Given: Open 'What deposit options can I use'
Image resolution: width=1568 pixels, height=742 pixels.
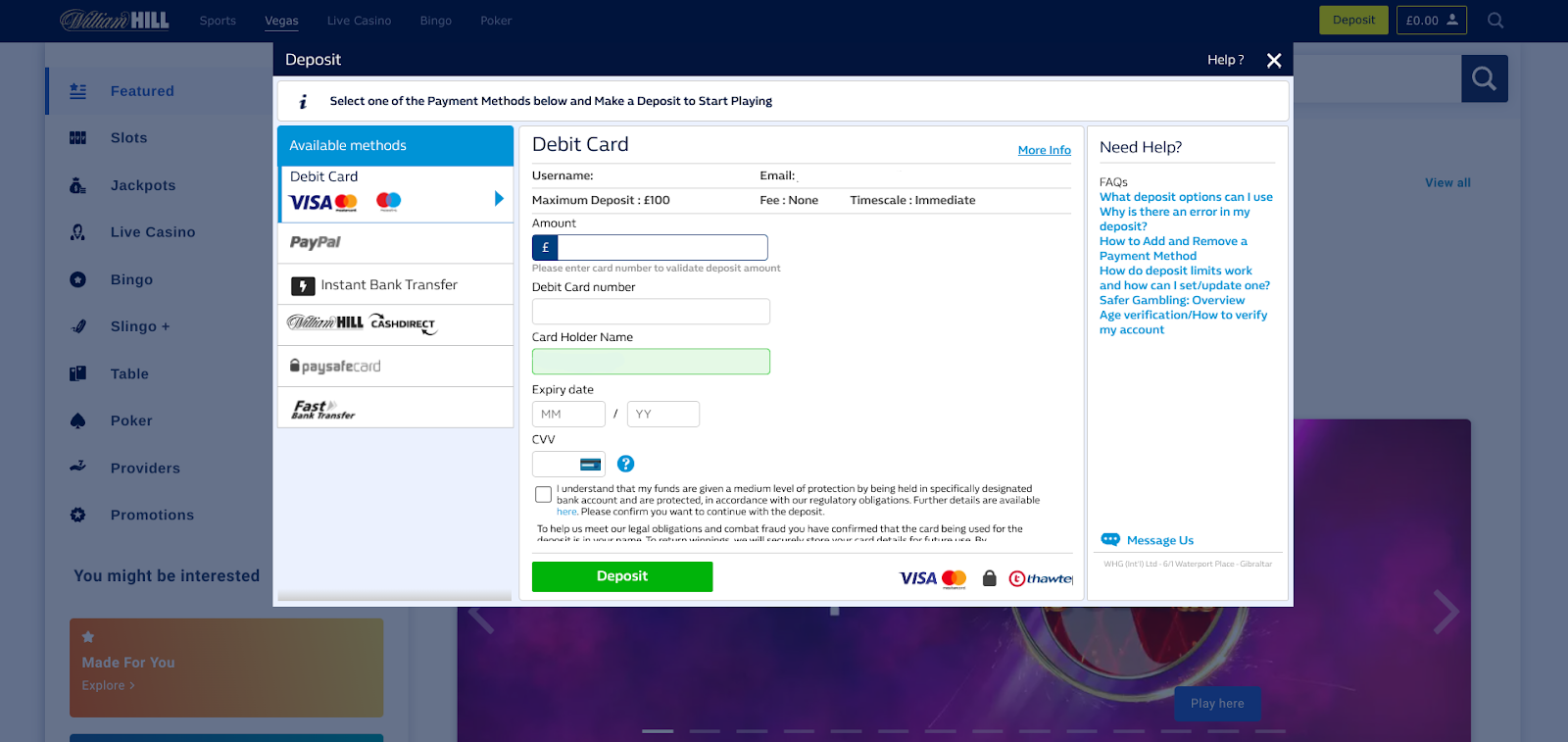Looking at the screenshot, I should 1186,197.
